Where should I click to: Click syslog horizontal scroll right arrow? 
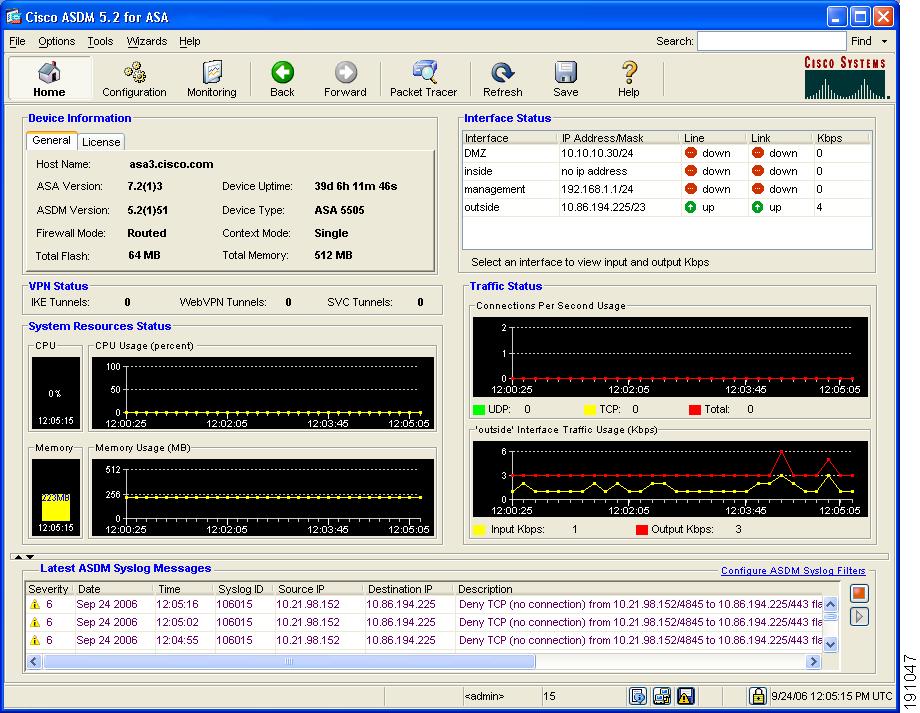[x=813, y=661]
